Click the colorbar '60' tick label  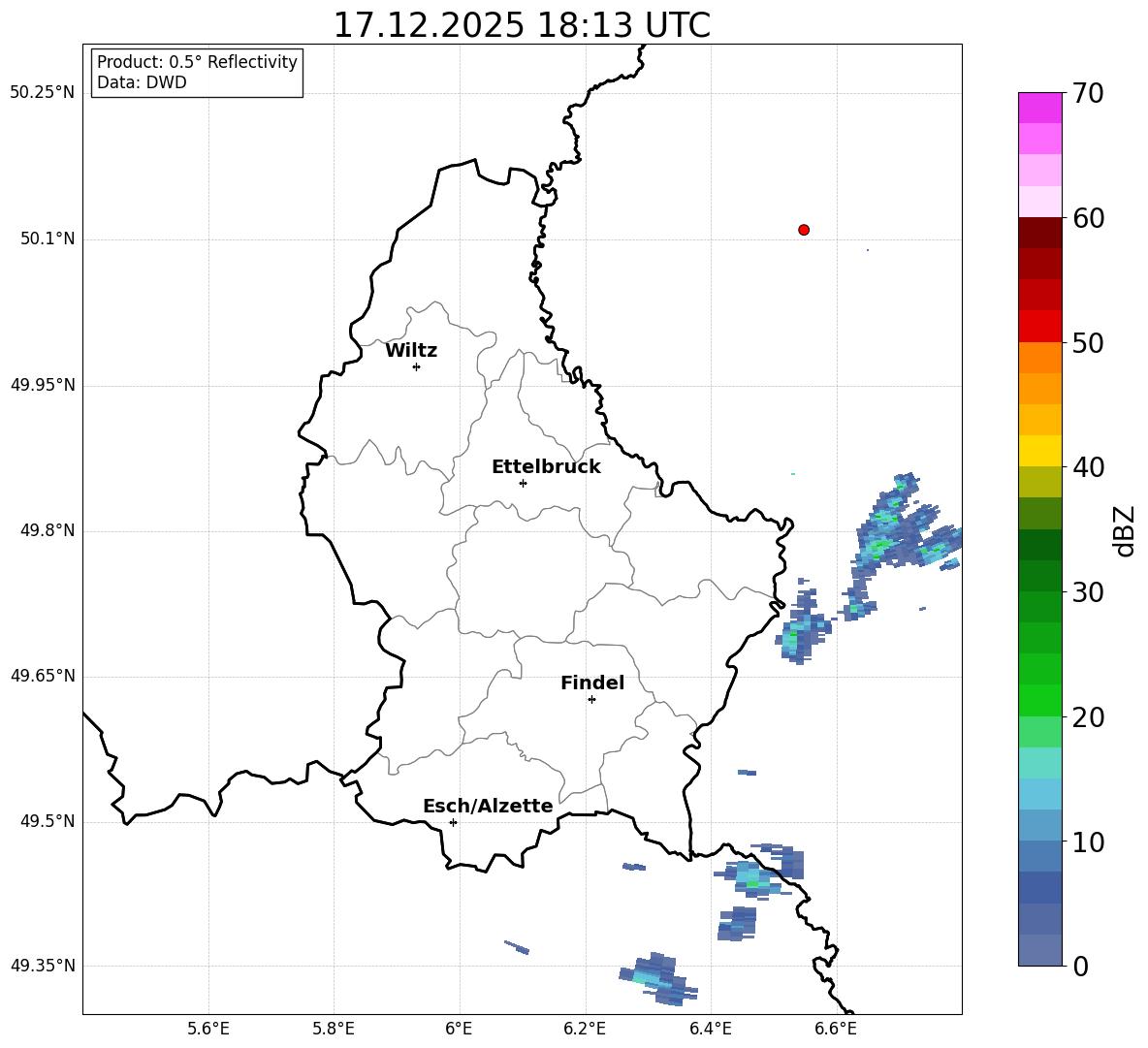[x=1089, y=218]
